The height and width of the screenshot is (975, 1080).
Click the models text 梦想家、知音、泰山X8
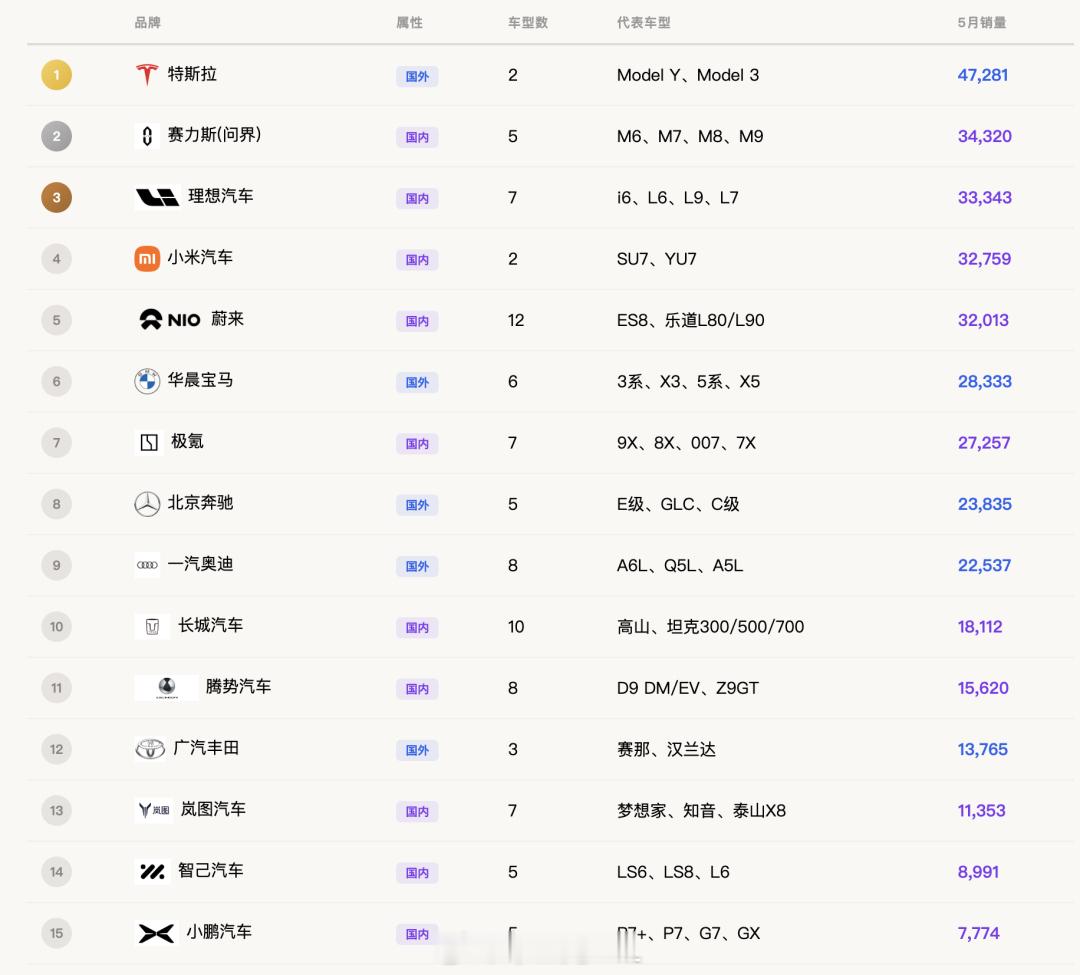pos(701,810)
